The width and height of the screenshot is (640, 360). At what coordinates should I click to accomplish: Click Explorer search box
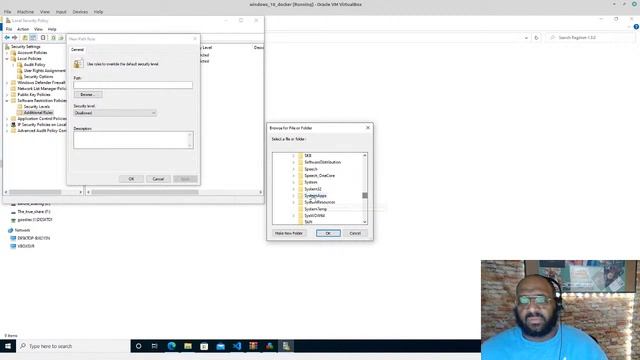[590, 38]
